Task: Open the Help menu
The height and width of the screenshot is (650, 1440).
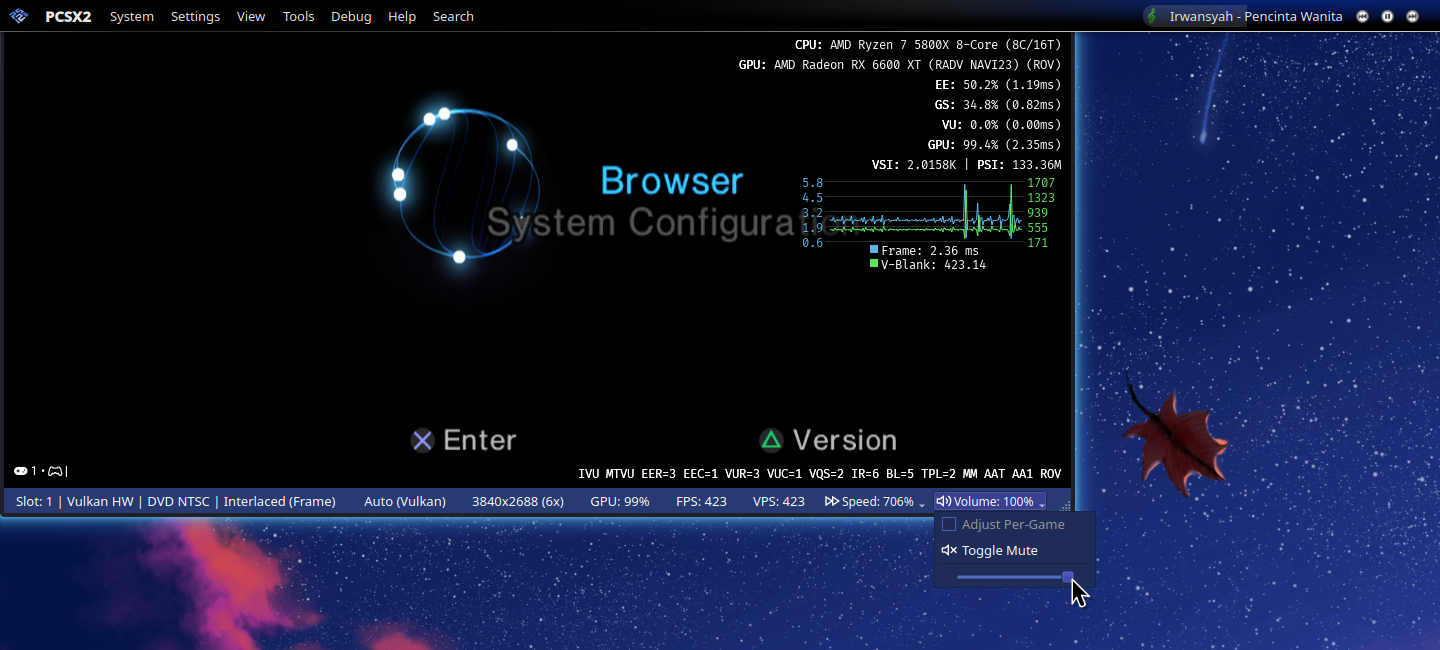Action: click(402, 16)
